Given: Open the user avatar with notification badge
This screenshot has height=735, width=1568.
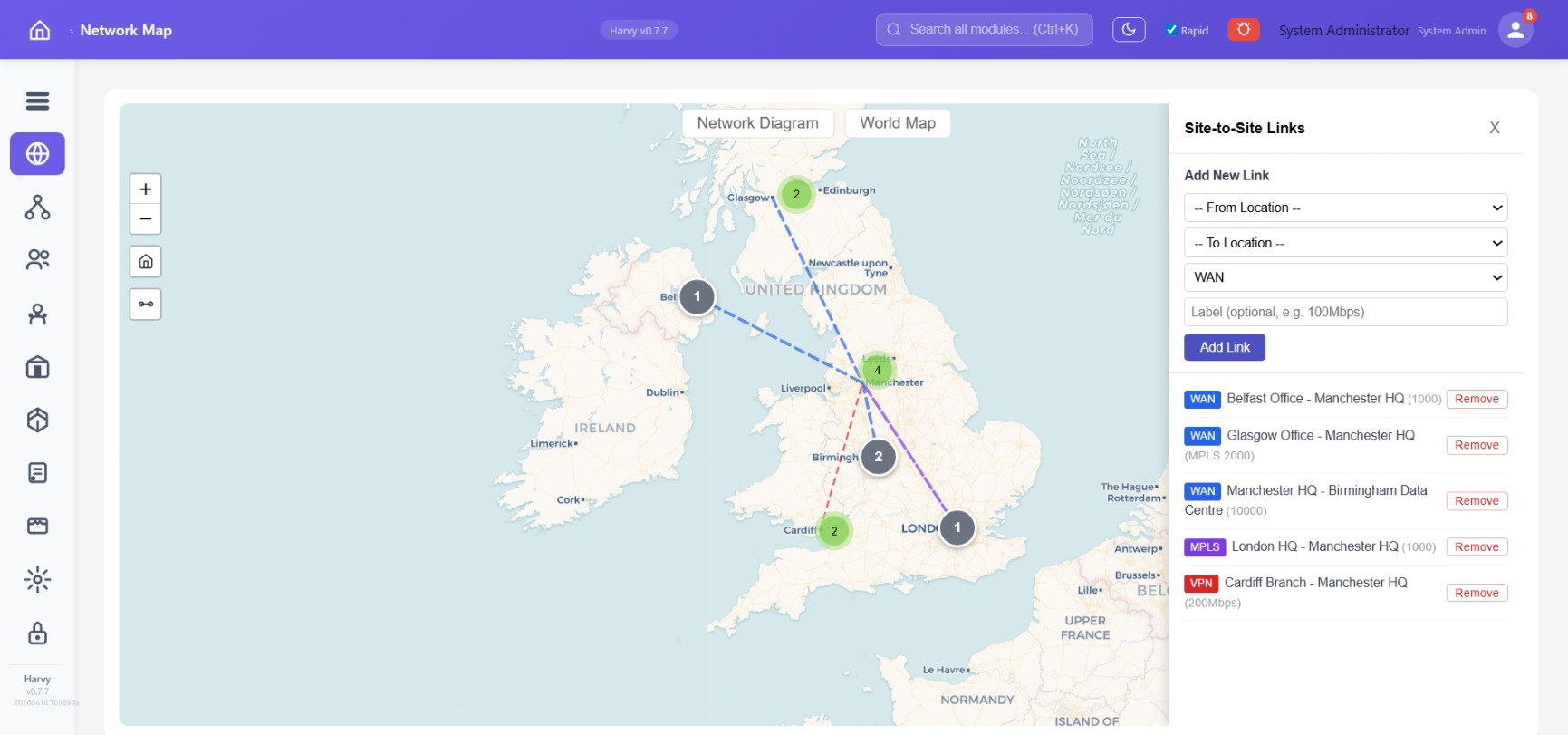Looking at the screenshot, I should 1515,30.
